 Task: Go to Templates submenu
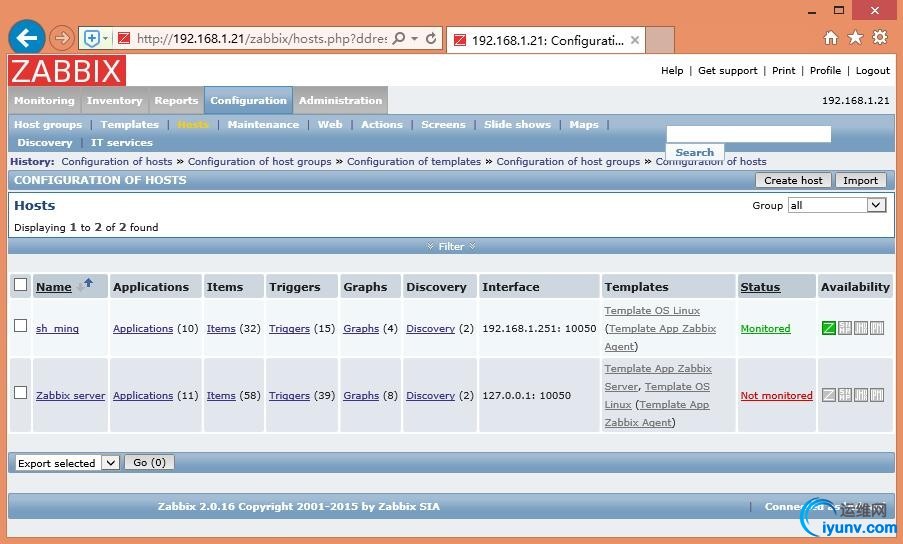point(130,124)
